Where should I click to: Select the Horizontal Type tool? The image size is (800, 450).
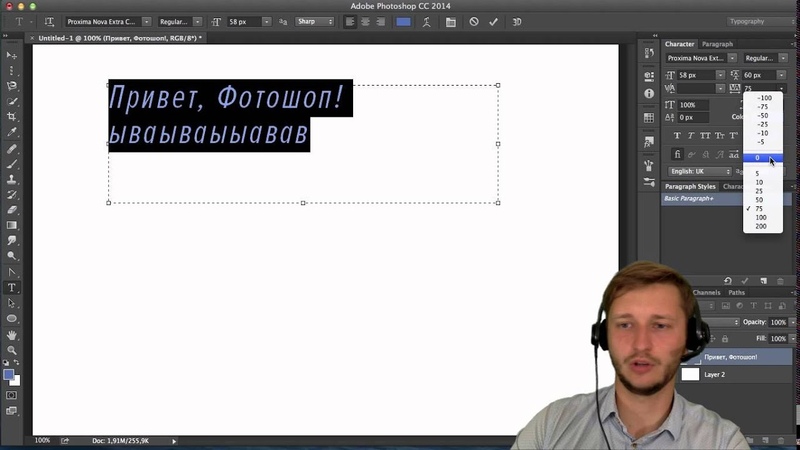12,288
